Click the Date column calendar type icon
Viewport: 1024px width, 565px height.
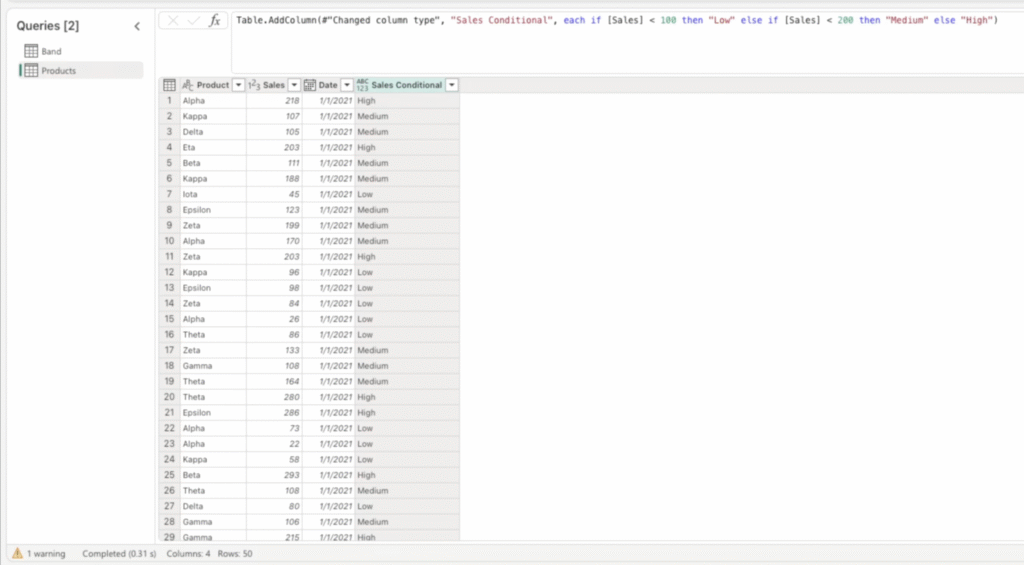(x=310, y=86)
